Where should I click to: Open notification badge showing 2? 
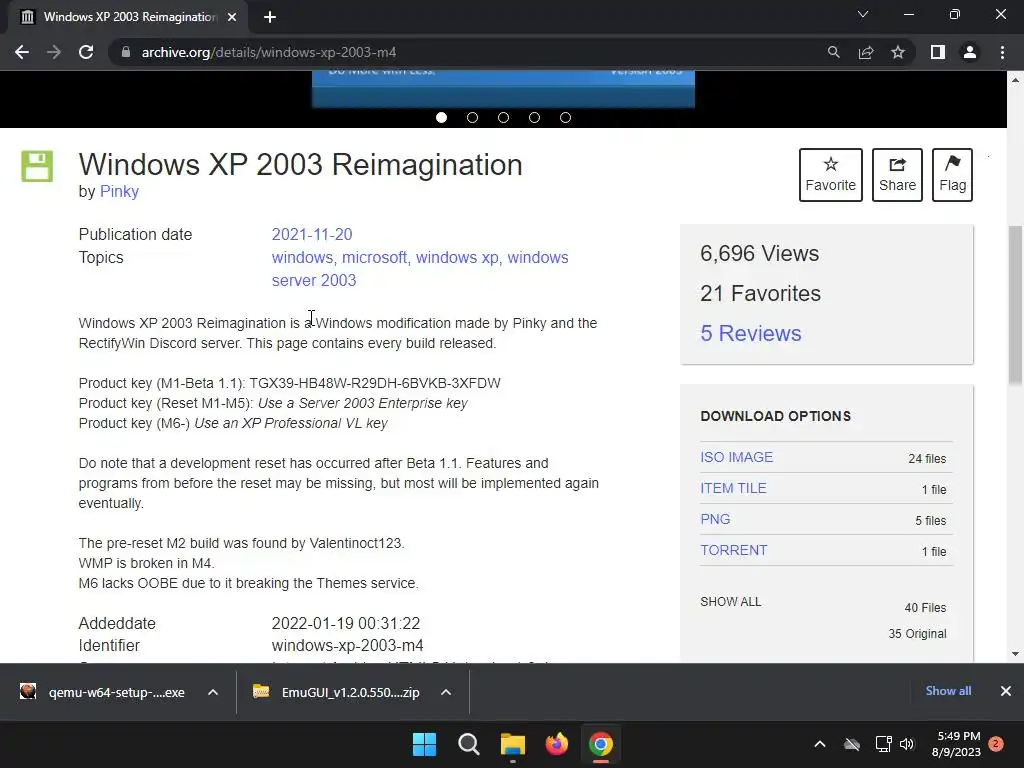point(996,744)
